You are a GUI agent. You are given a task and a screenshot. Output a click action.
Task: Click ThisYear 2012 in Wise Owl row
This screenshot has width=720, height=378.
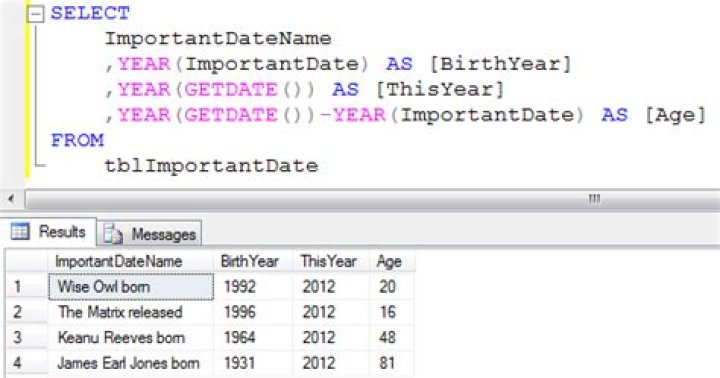(319, 287)
